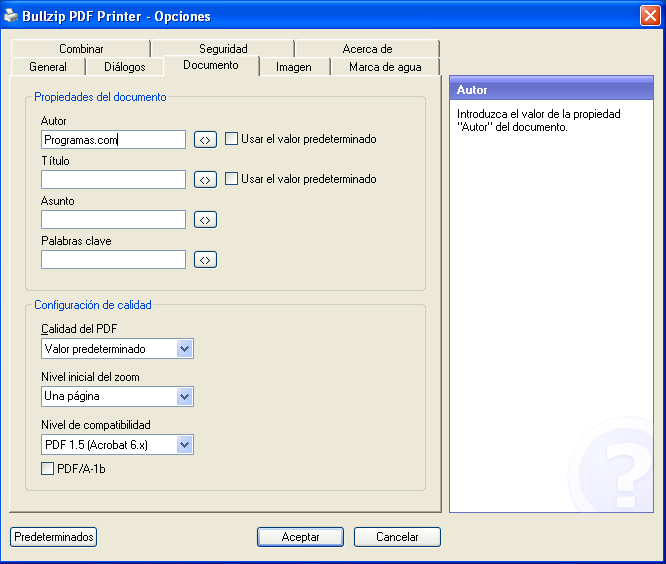The height and width of the screenshot is (564, 666).
Task: Select the Documento tab
Action: [x=211, y=65]
